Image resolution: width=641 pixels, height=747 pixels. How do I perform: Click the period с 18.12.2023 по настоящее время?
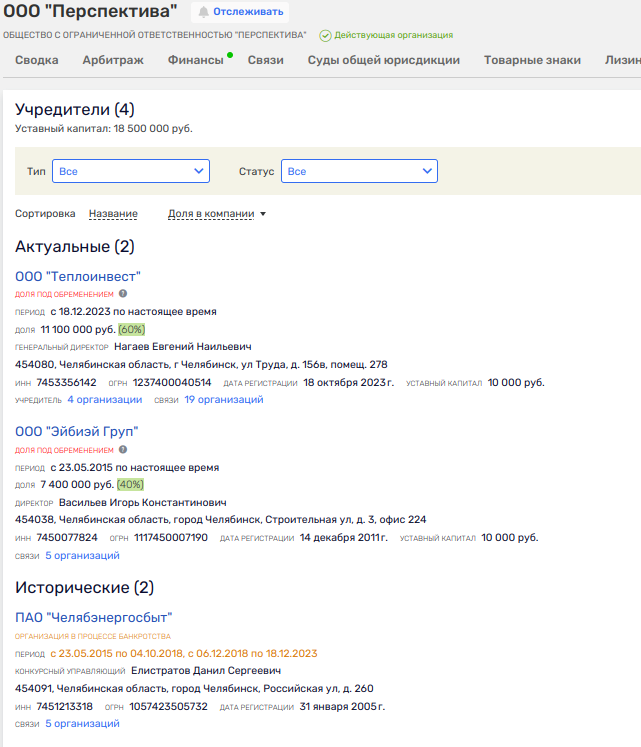coord(133,312)
